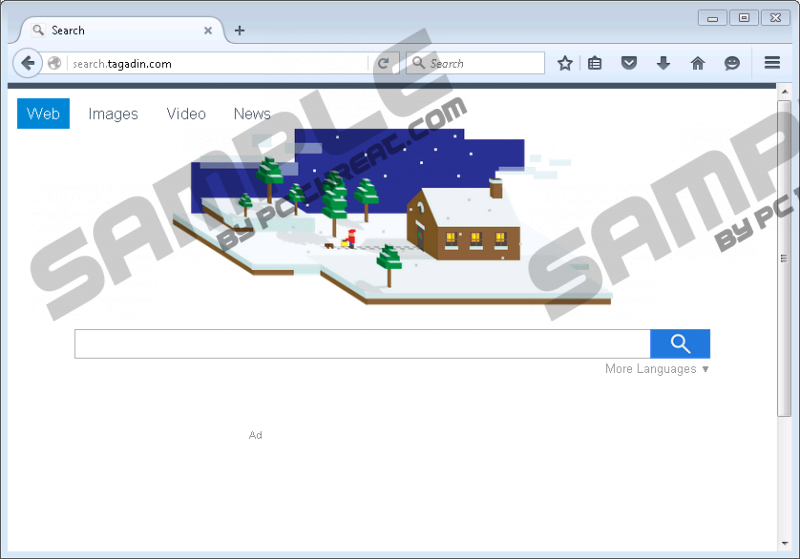Open the bookmarks list icon
Viewport: 800px width, 559px height.
[595, 63]
